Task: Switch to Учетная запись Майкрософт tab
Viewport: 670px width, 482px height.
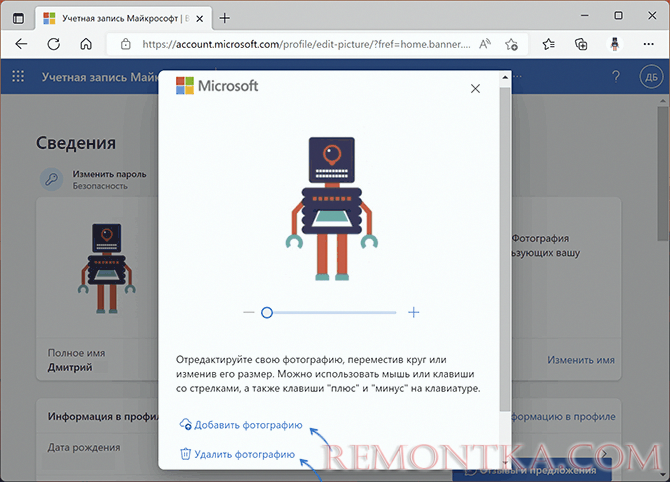Action: point(124,19)
